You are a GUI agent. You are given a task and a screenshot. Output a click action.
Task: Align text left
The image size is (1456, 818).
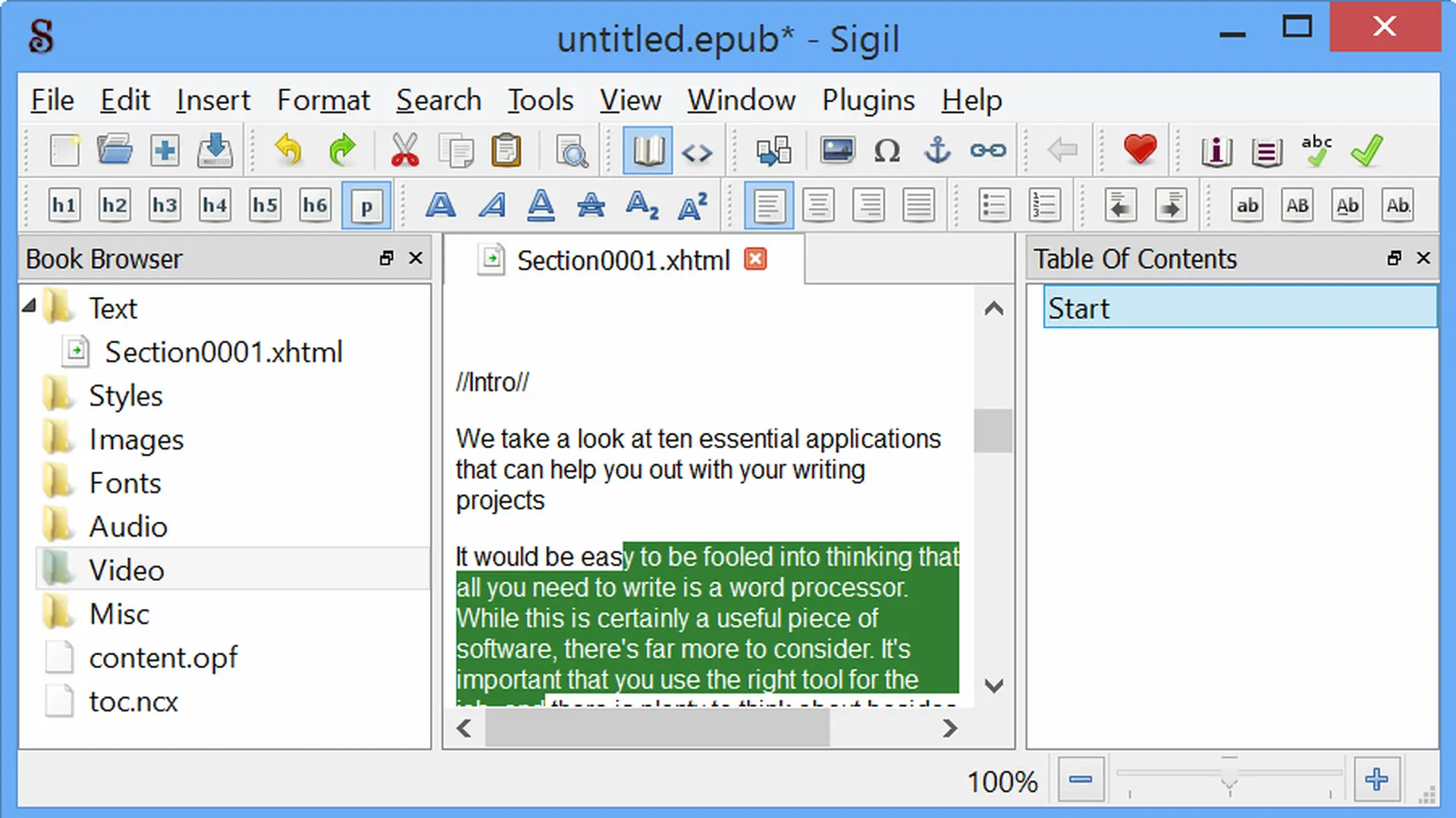769,205
